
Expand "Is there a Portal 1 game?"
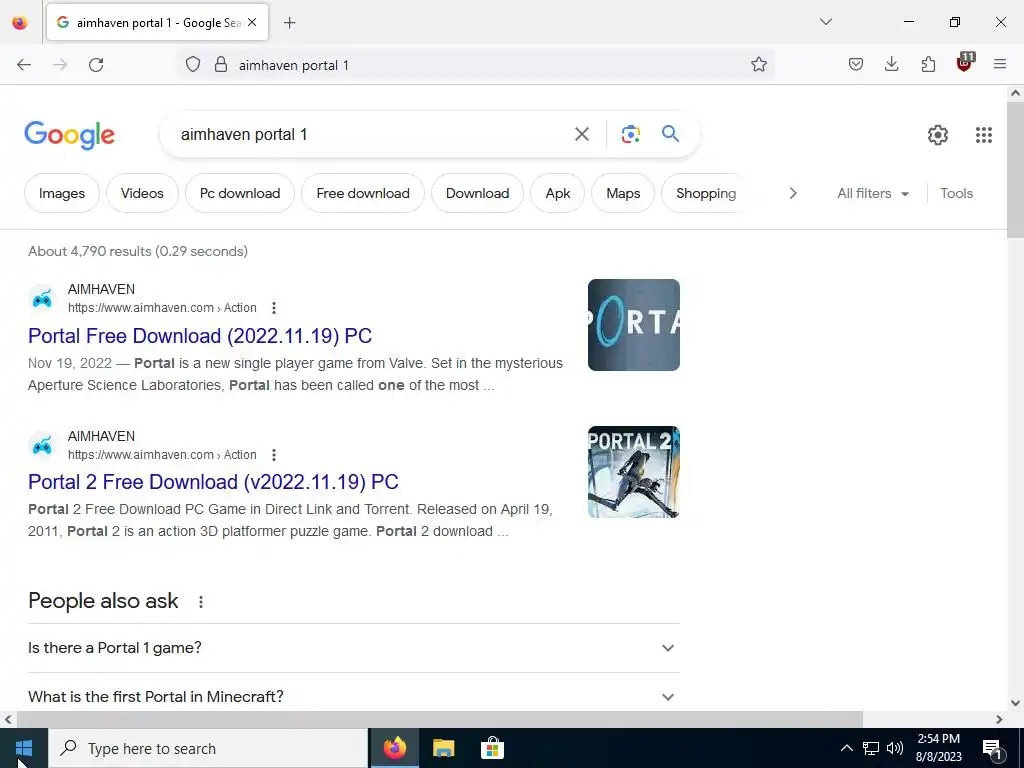click(354, 648)
